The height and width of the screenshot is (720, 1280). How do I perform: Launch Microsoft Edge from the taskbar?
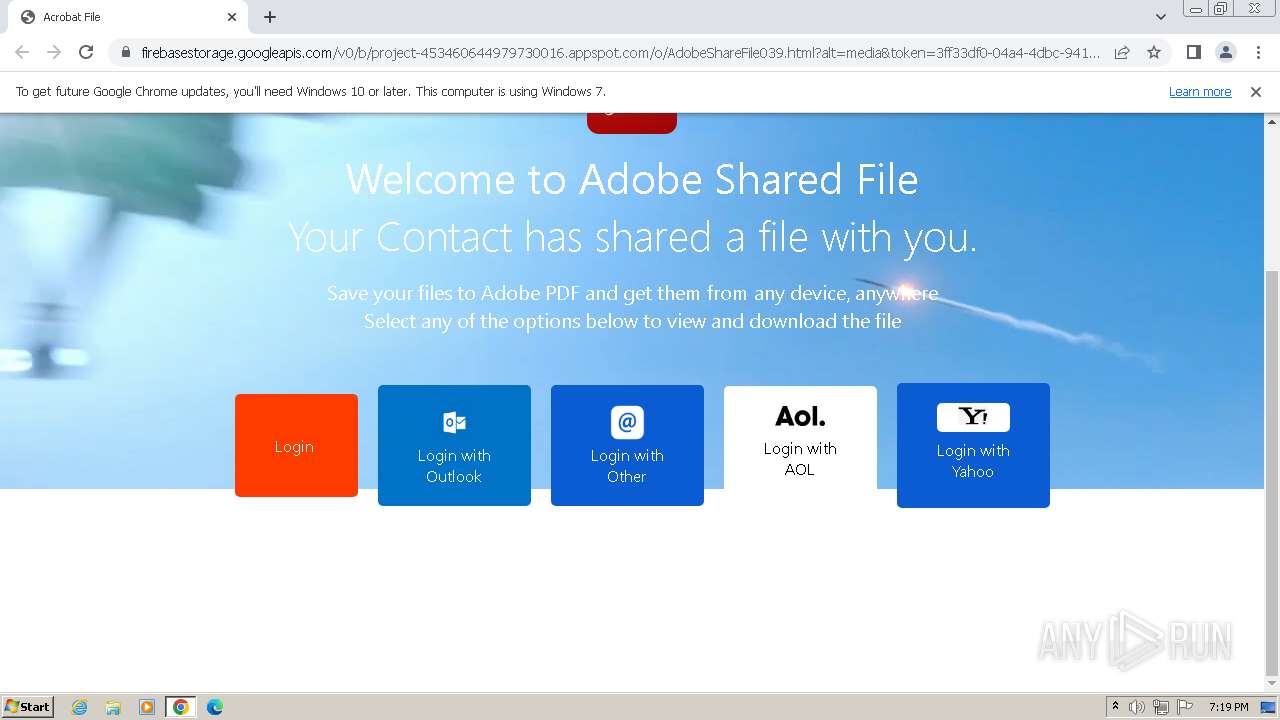(215, 707)
